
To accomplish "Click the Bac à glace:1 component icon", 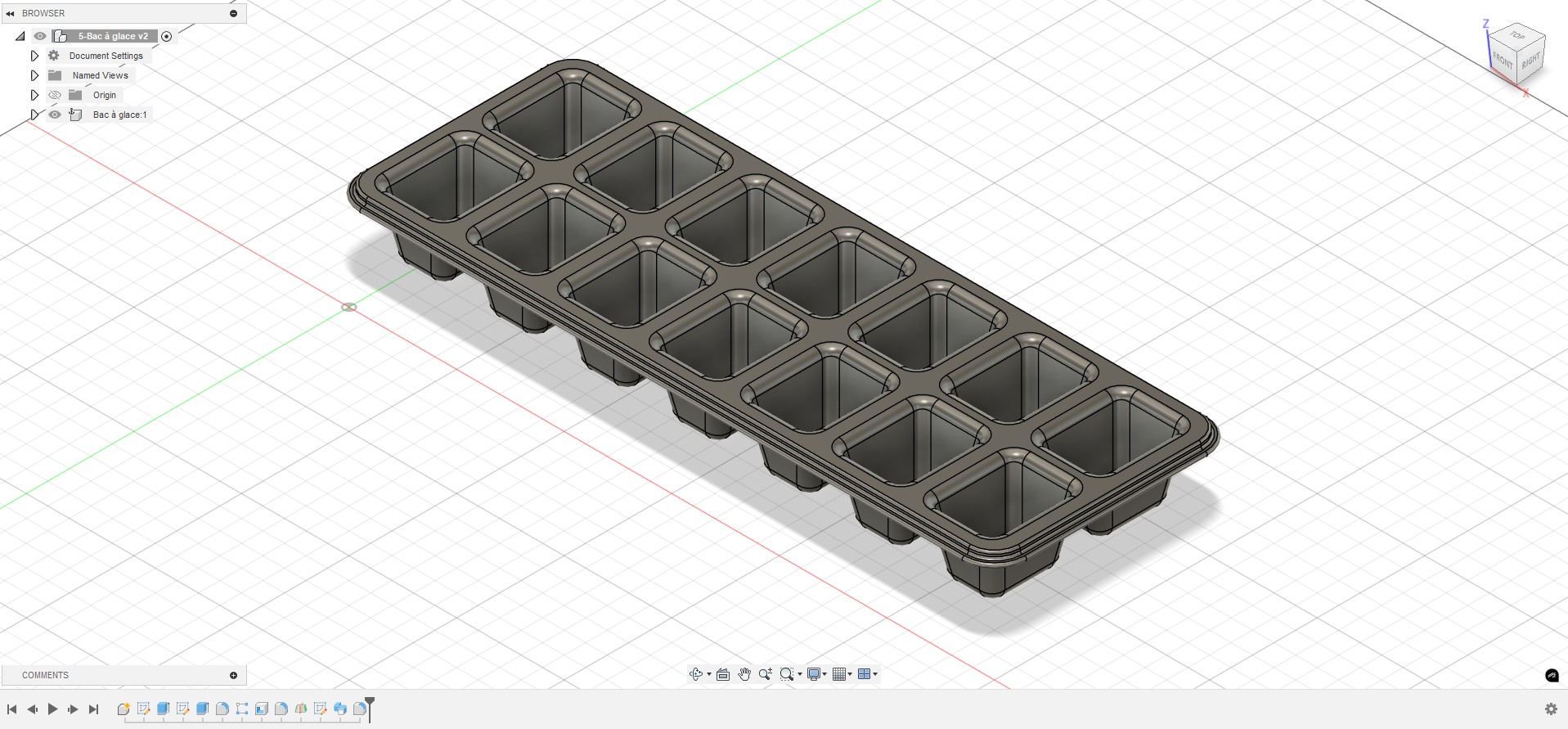I will (x=75, y=115).
